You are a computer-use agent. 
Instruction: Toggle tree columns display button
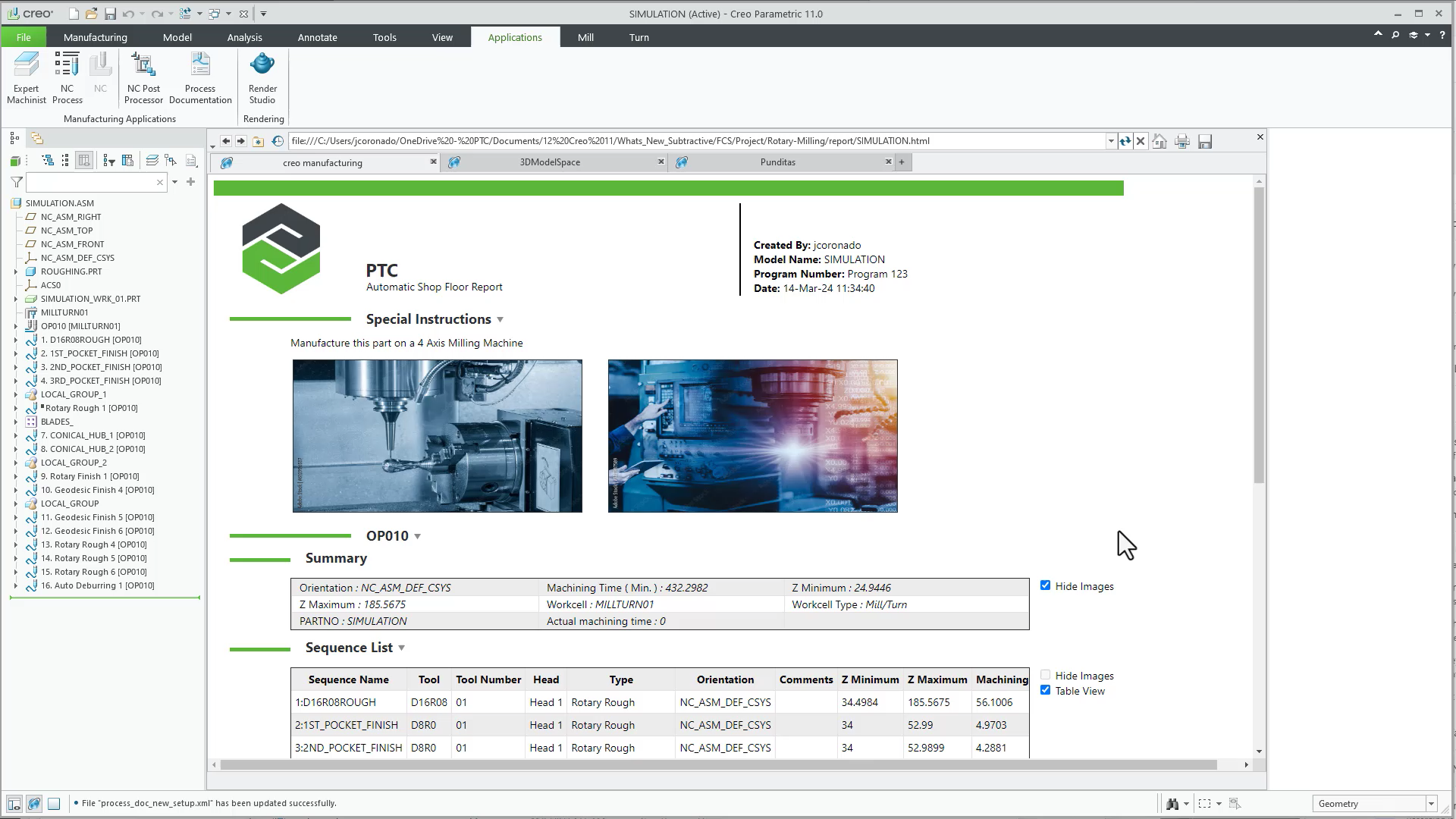[x=84, y=161]
